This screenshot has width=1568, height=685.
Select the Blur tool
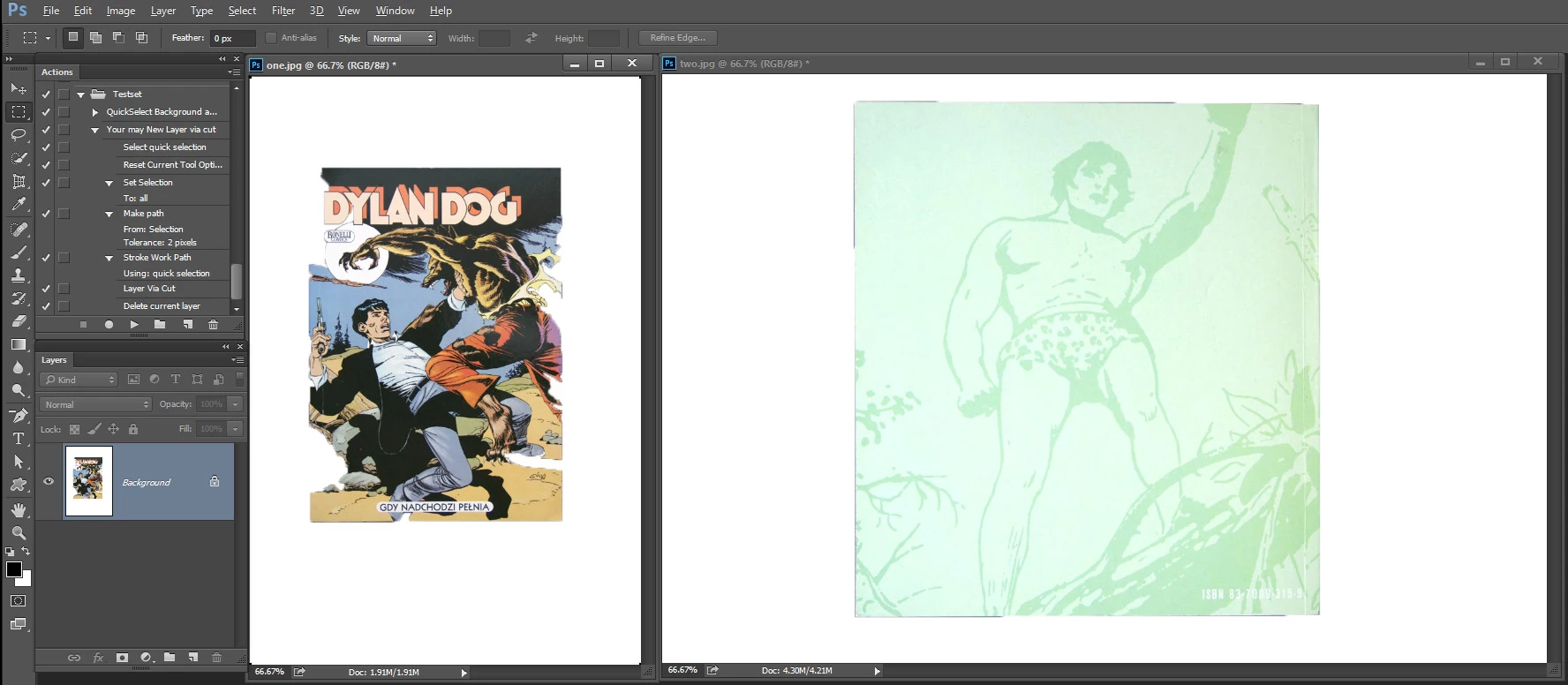click(18, 367)
